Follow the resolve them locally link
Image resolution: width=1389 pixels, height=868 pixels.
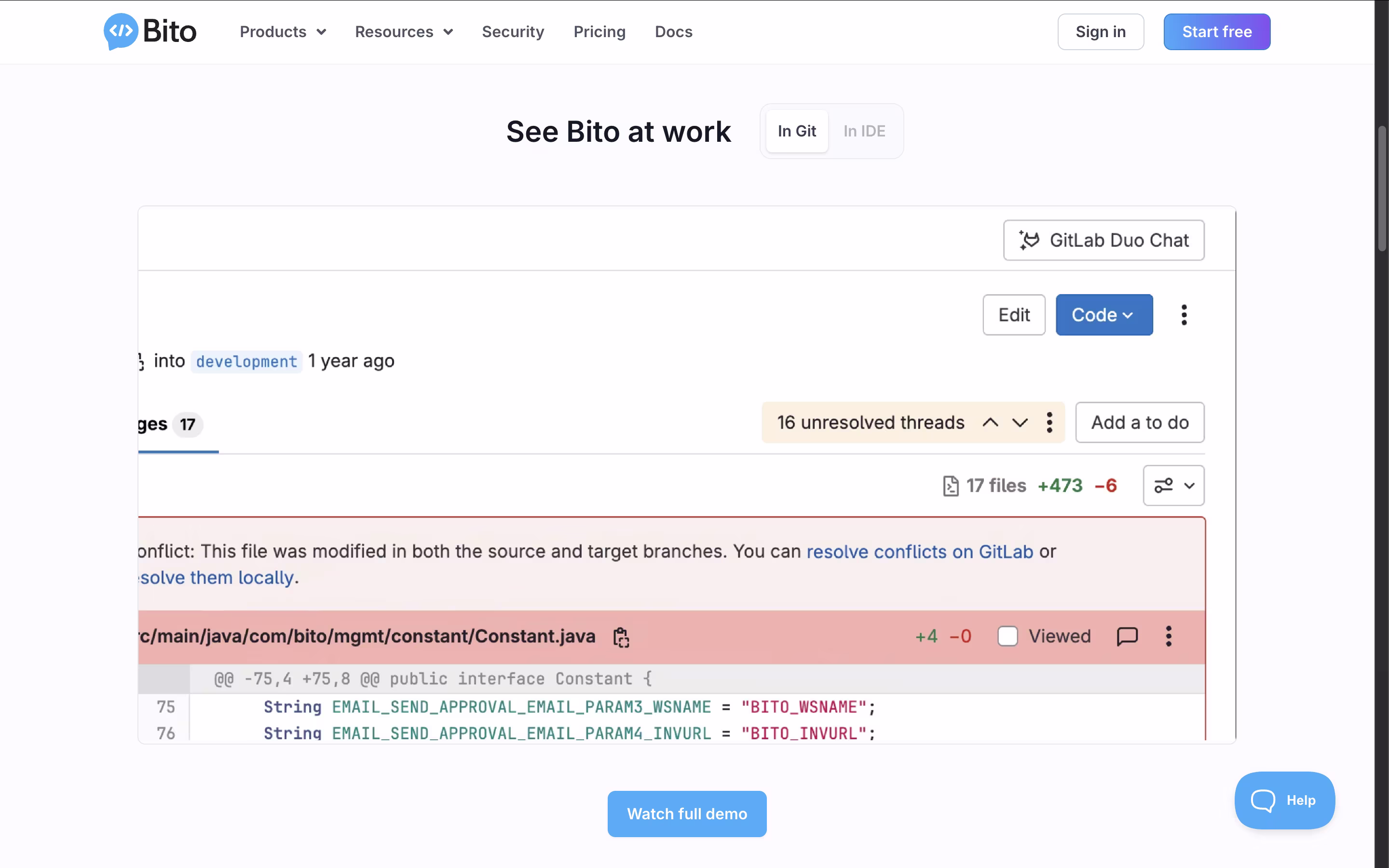pos(217,578)
